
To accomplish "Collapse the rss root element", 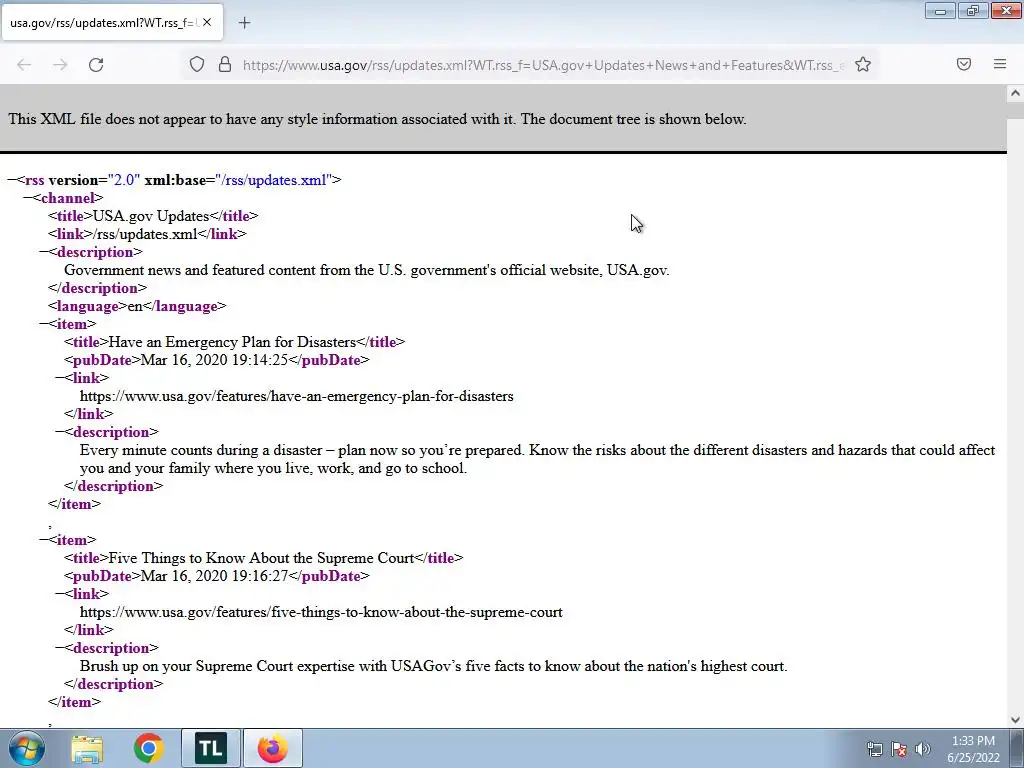I will 12,180.
